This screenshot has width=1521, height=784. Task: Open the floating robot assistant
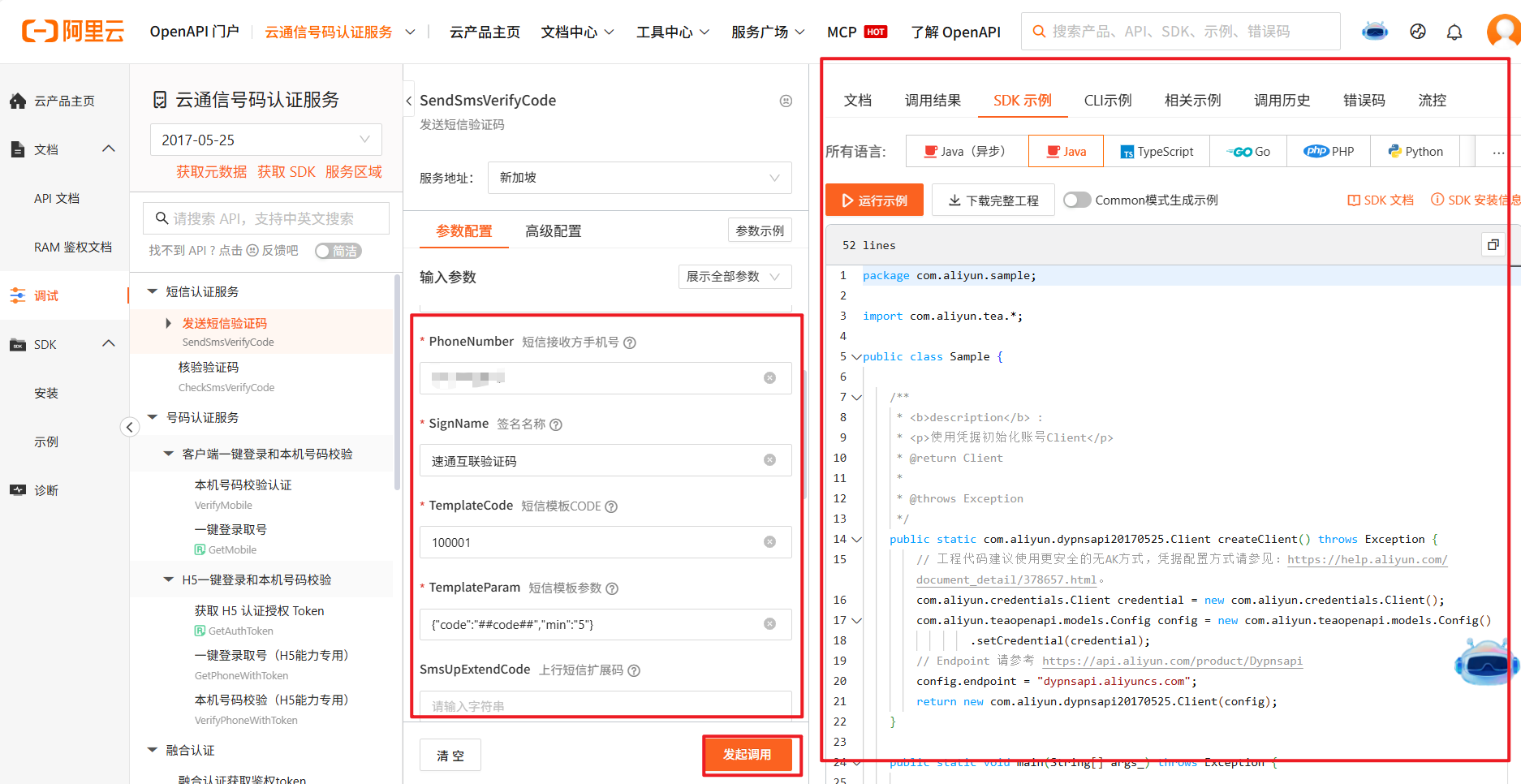click(x=1485, y=661)
